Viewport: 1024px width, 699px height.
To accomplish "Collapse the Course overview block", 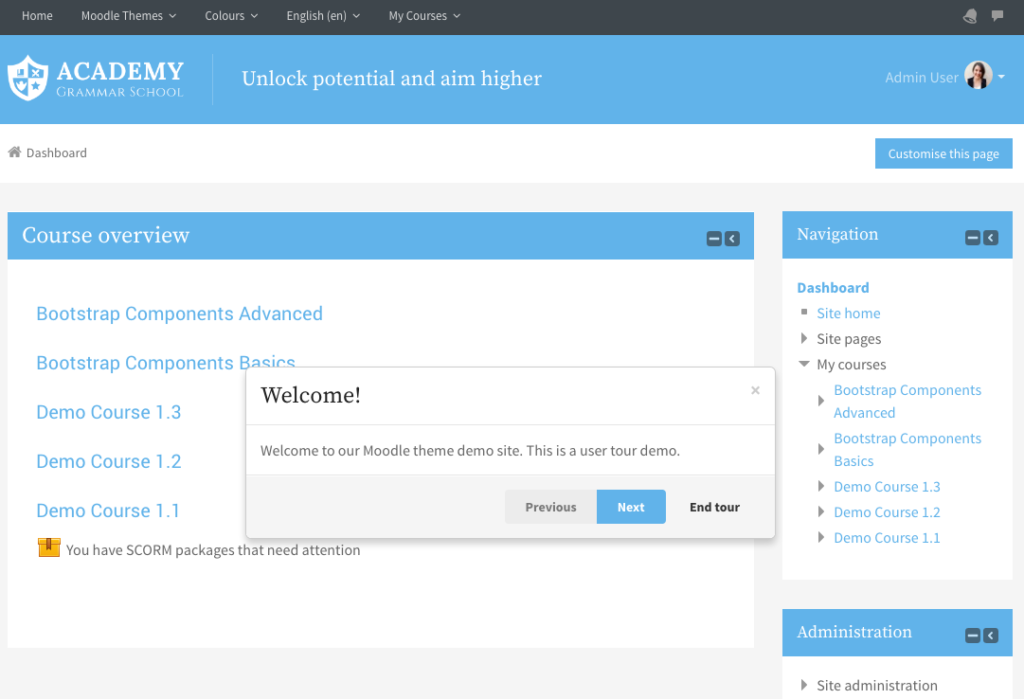I will [713, 238].
